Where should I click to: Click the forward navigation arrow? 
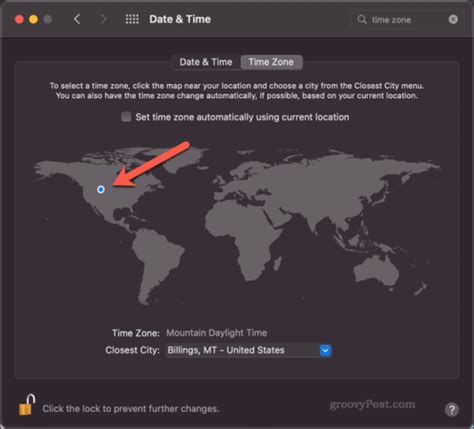coord(104,19)
